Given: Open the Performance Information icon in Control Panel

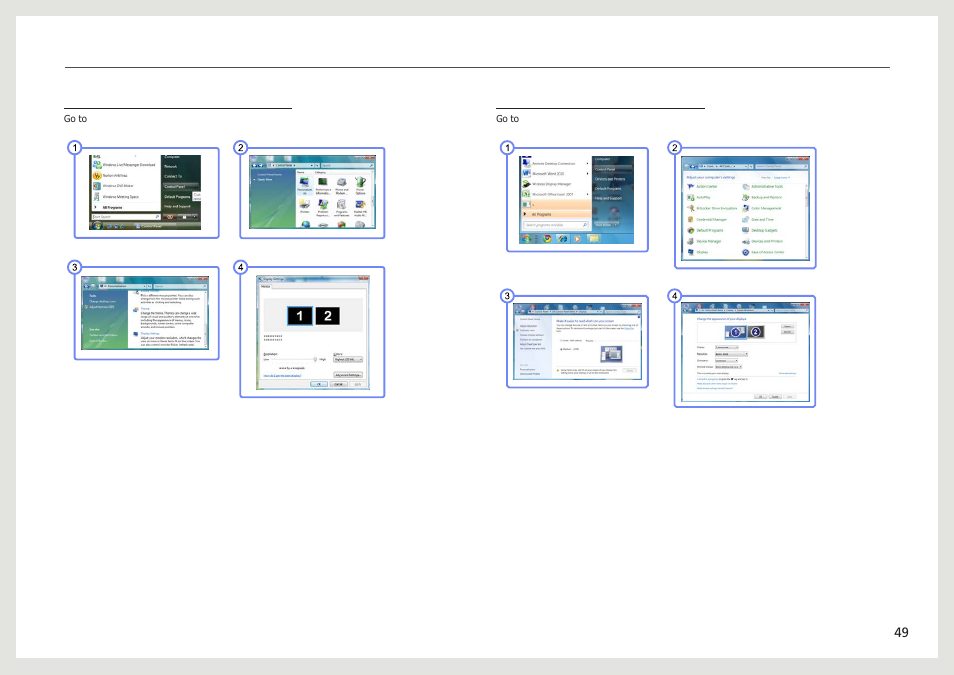Looking at the screenshot, I should [x=323, y=186].
